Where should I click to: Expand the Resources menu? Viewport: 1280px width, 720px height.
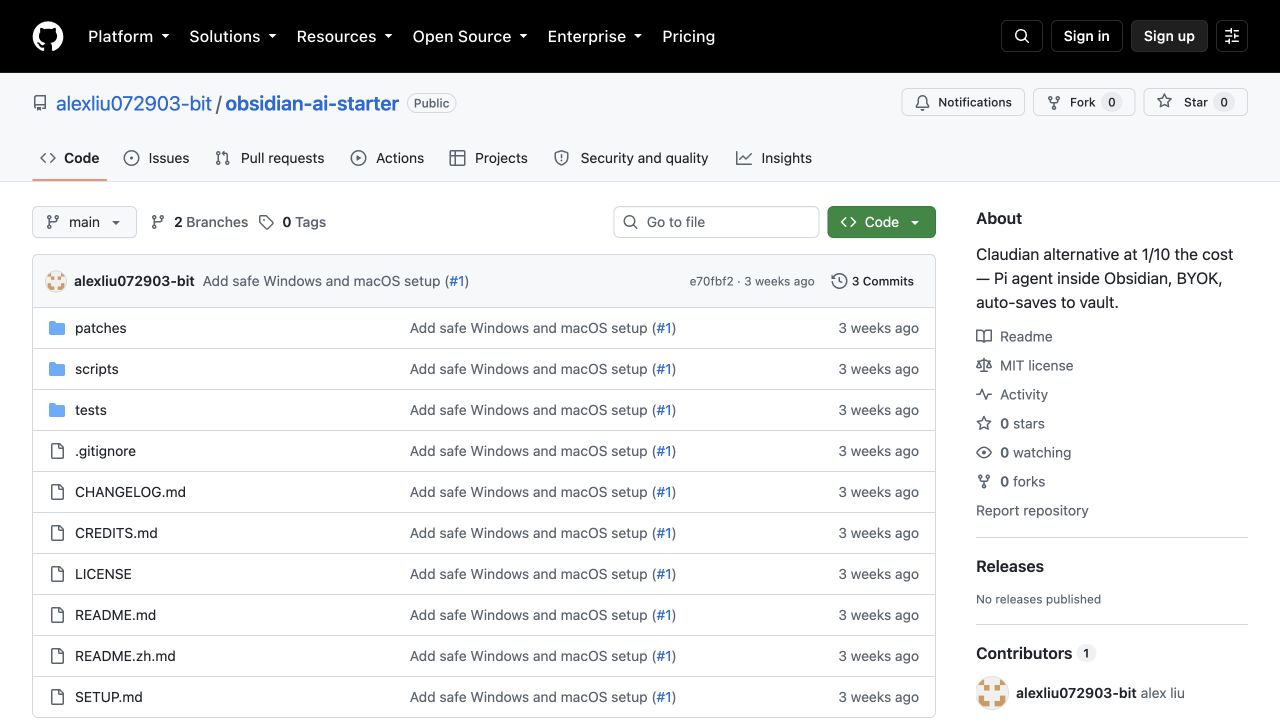pyautogui.click(x=345, y=36)
